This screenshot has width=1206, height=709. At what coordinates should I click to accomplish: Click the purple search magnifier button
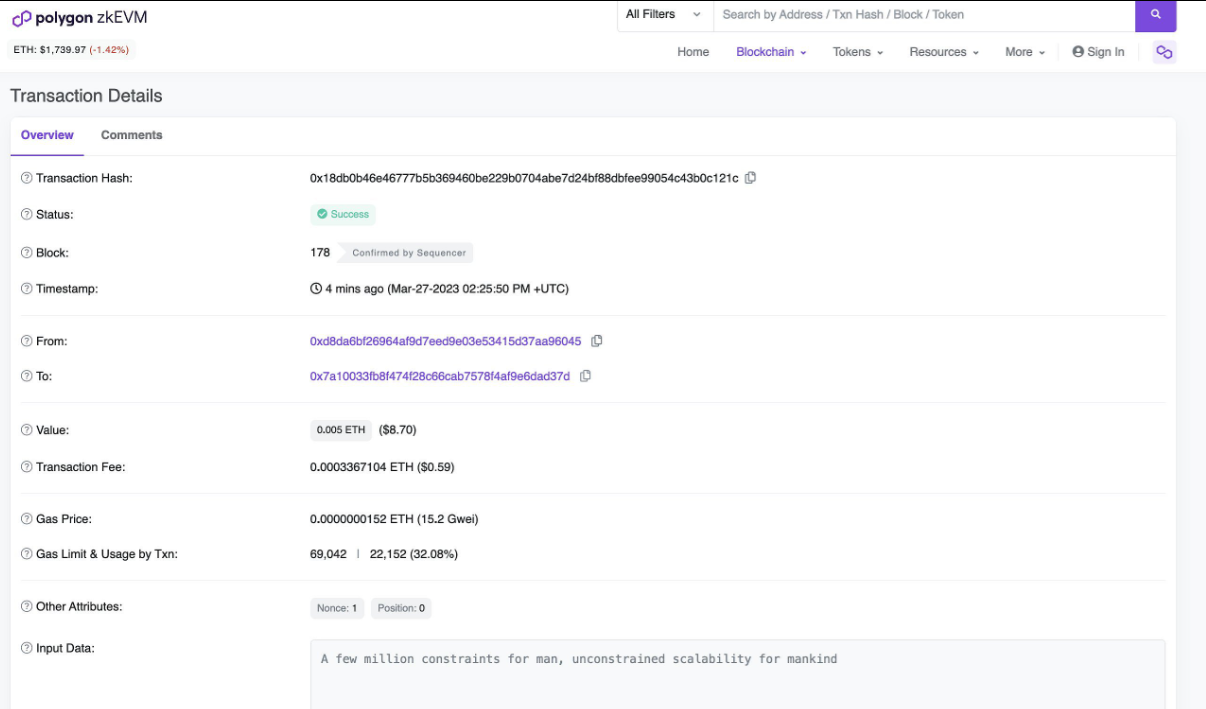(x=1155, y=15)
